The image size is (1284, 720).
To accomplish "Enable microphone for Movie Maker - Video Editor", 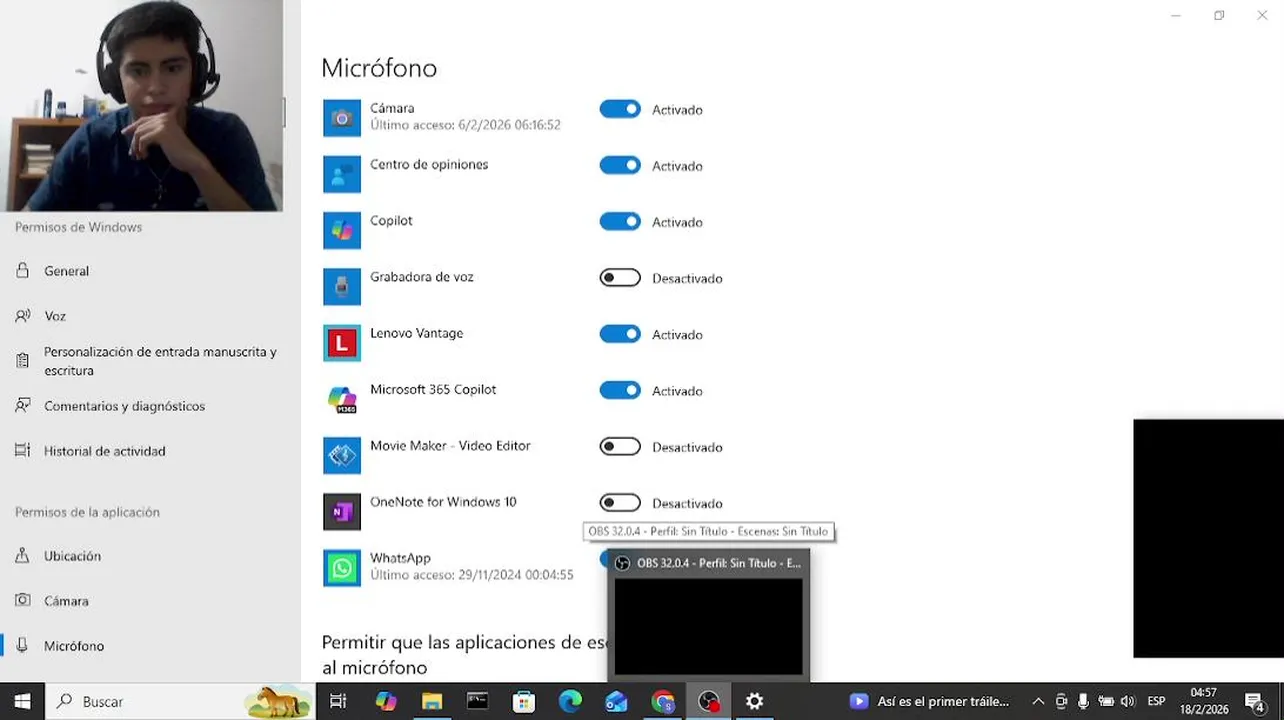I will [x=620, y=447].
